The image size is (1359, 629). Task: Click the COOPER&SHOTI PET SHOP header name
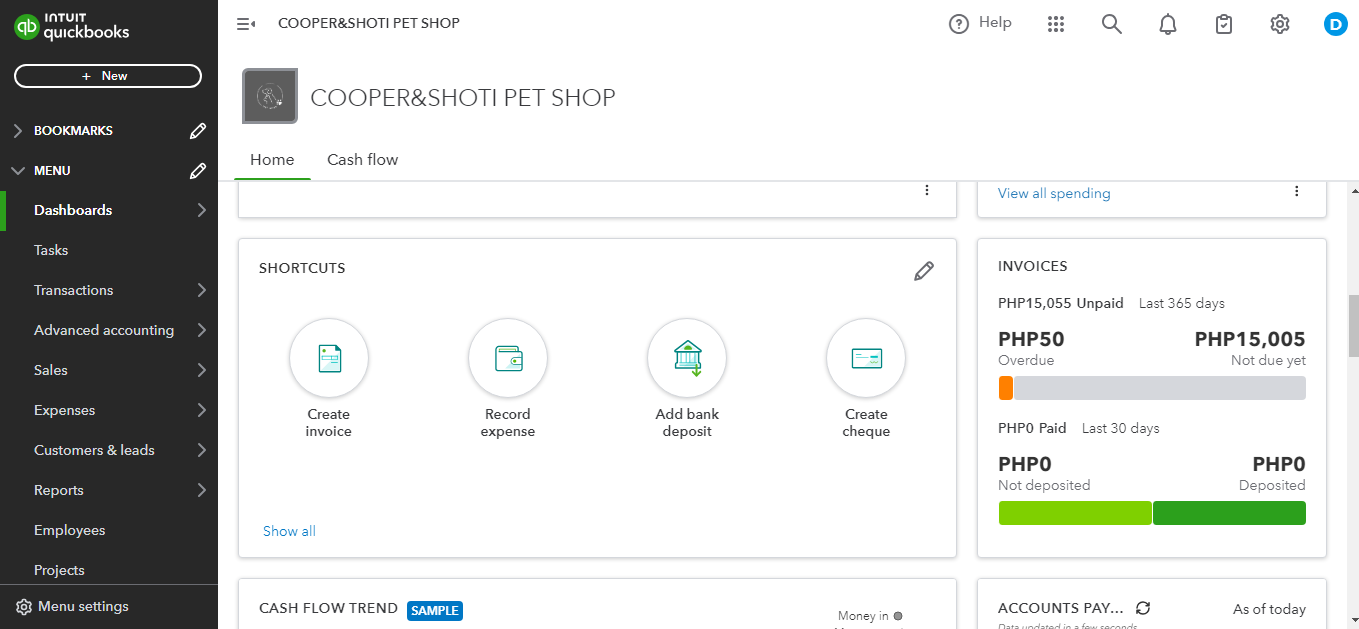(x=369, y=23)
